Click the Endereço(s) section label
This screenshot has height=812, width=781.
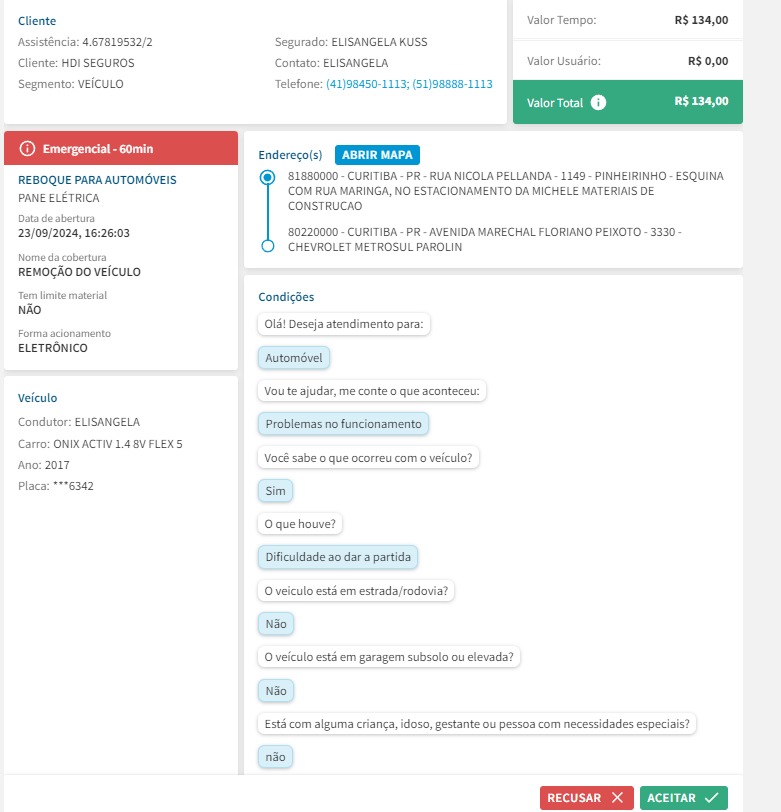pos(290,155)
